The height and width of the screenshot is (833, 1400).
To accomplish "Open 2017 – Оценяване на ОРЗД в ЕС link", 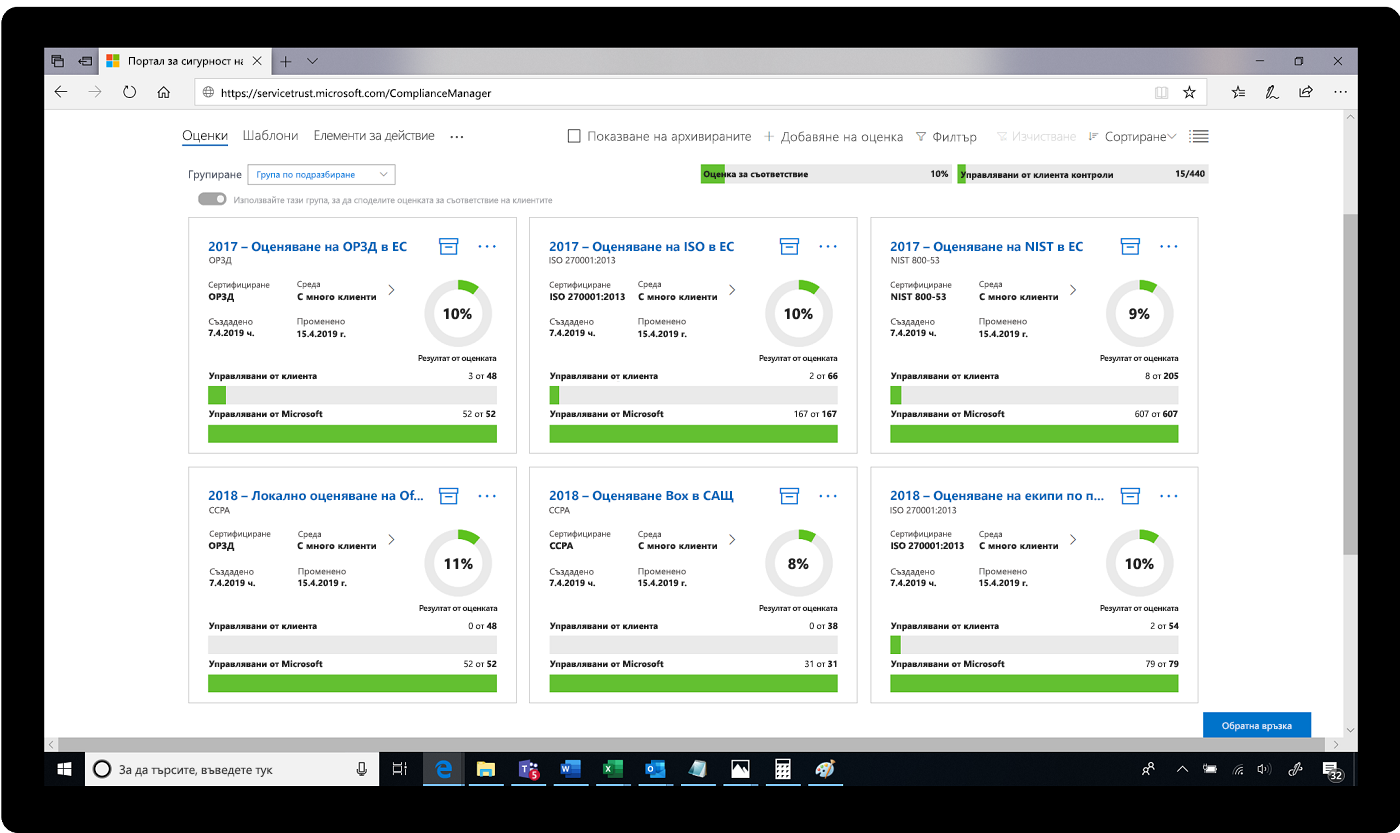I will click(x=307, y=246).
